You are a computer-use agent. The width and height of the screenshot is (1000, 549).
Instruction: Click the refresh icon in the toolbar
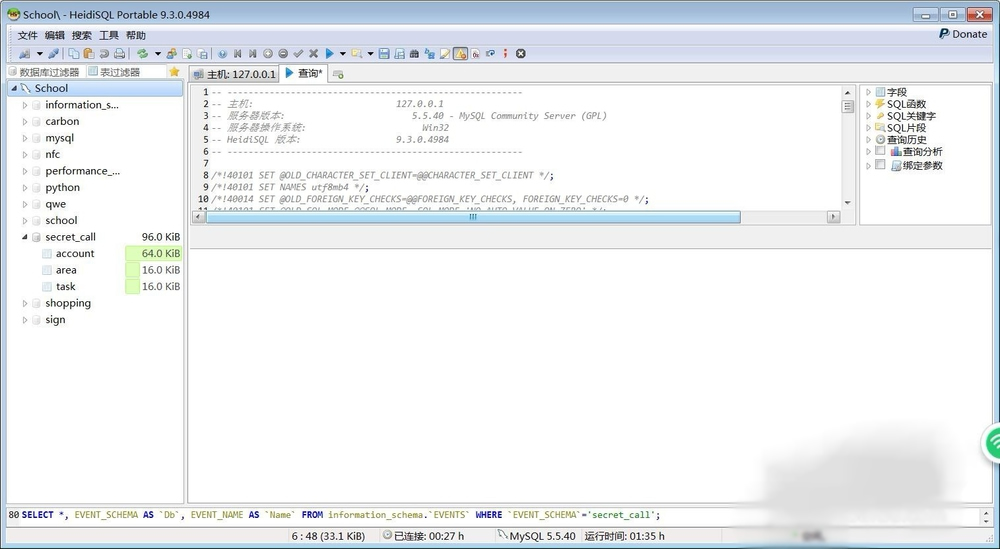[142, 54]
